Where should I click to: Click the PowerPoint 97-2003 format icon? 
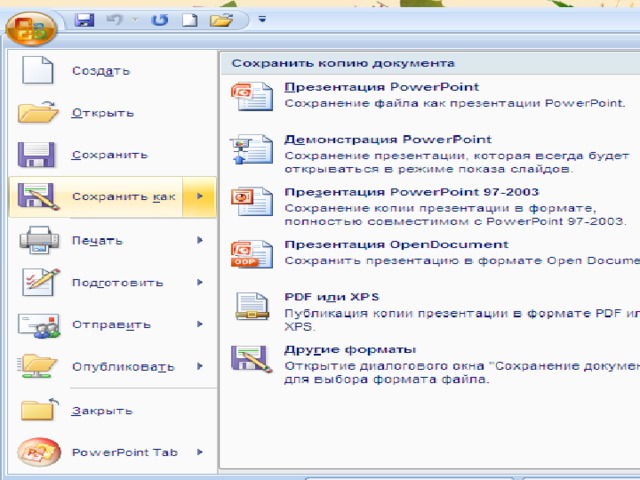pos(251,201)
